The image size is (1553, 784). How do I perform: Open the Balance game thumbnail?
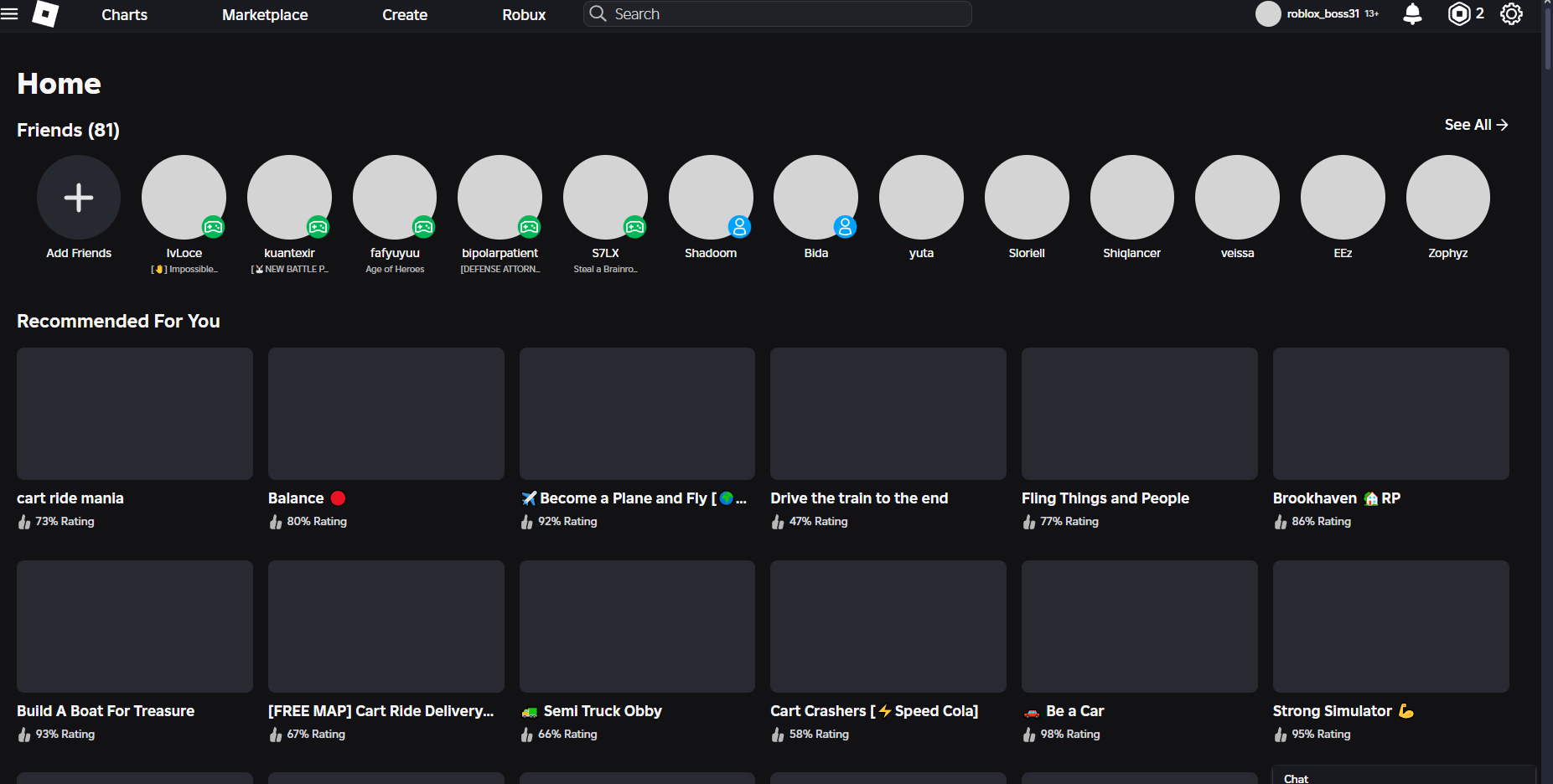point(386,414)
